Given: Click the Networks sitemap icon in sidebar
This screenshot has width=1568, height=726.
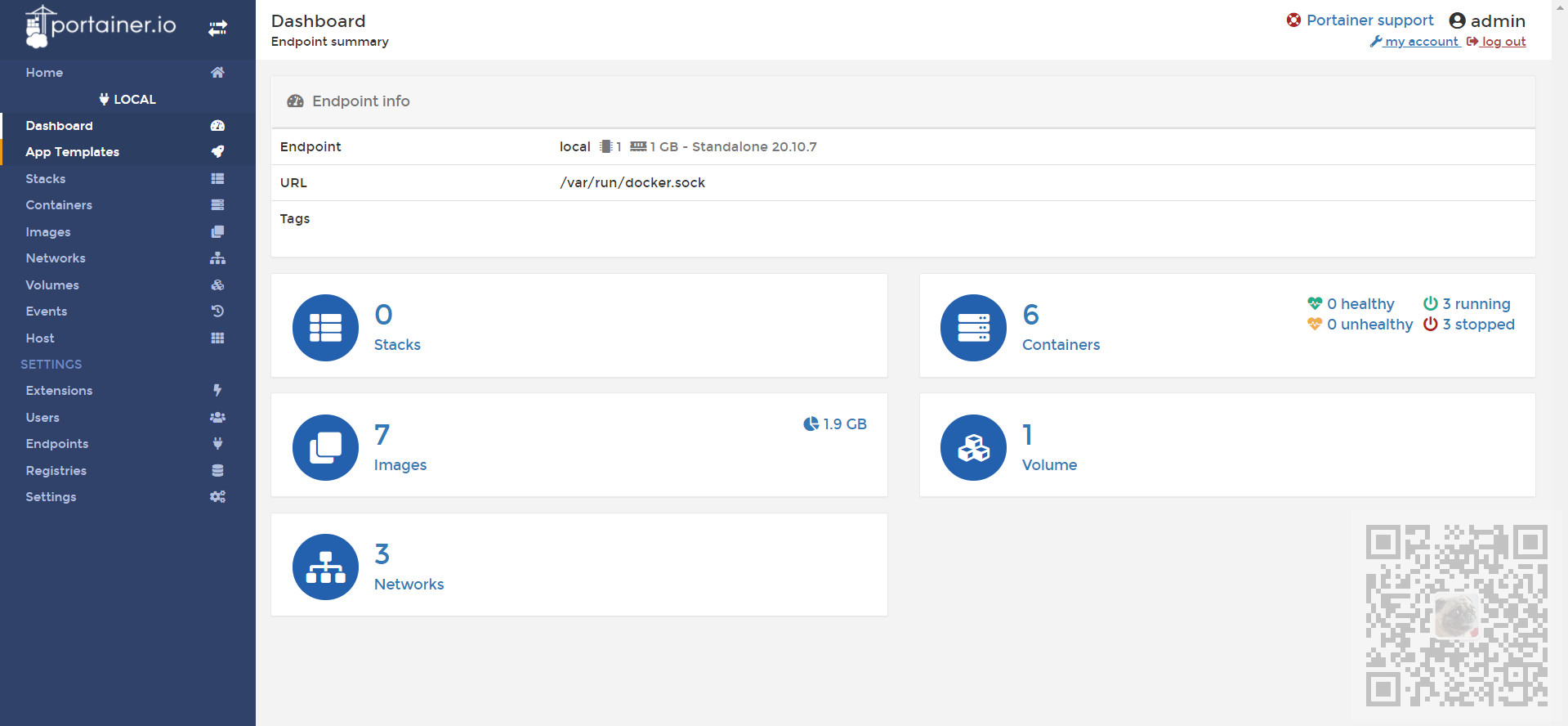Looking at the screenshot, I should pos(217,258).
